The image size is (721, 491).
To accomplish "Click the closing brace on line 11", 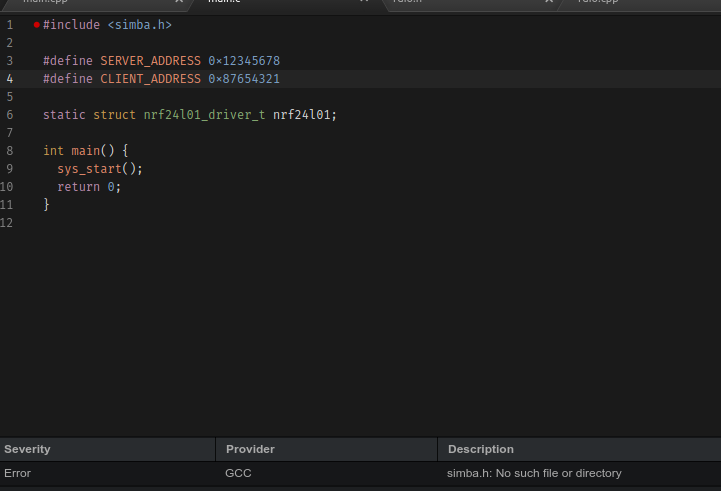I will point(46,204).
